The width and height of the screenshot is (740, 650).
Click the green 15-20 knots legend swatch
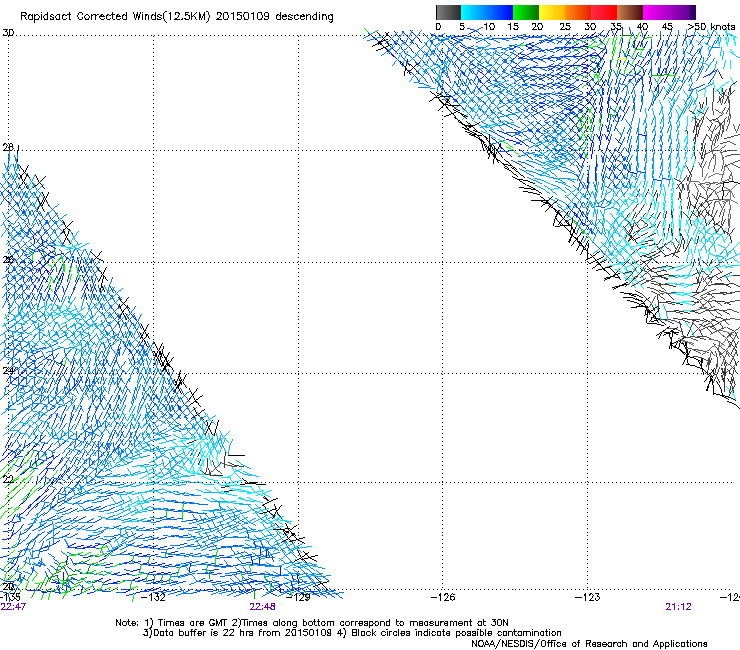click(x=526, y=12)
